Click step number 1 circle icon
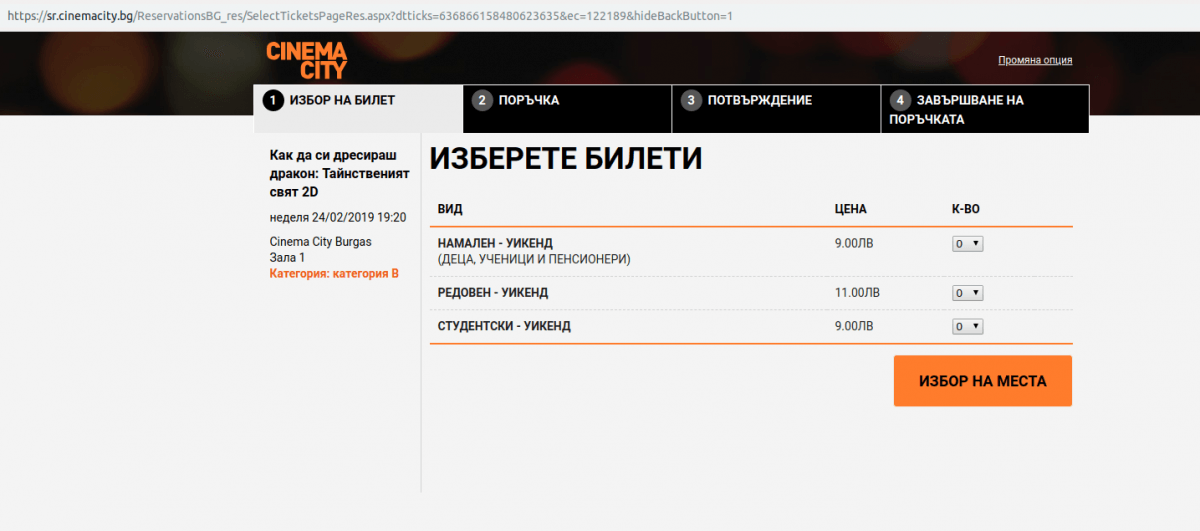 pyautogui.click(x=273, y=100)
